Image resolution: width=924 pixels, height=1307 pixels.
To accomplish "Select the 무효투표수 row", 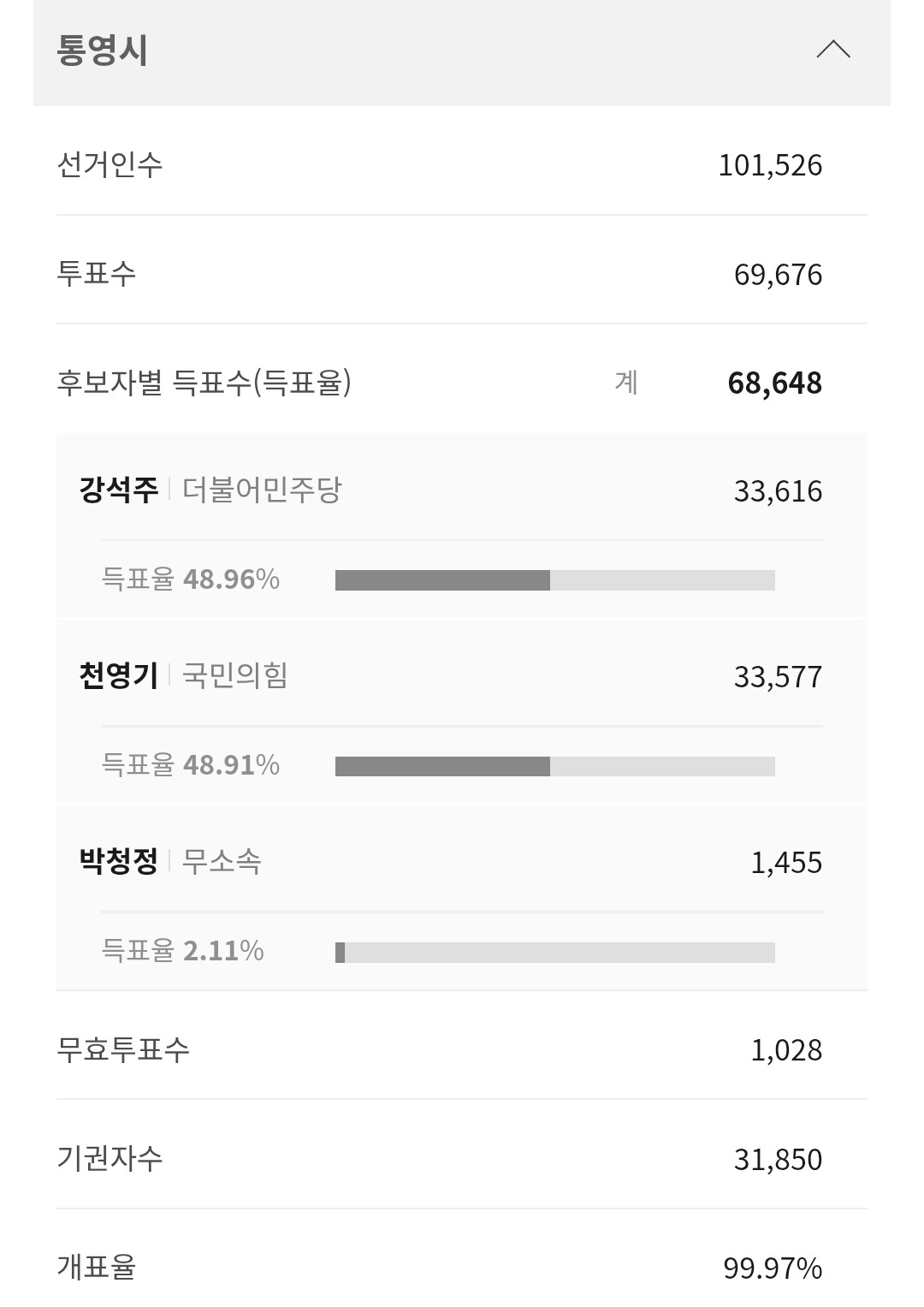I will pyautogui.click(x=462, y=1049).
